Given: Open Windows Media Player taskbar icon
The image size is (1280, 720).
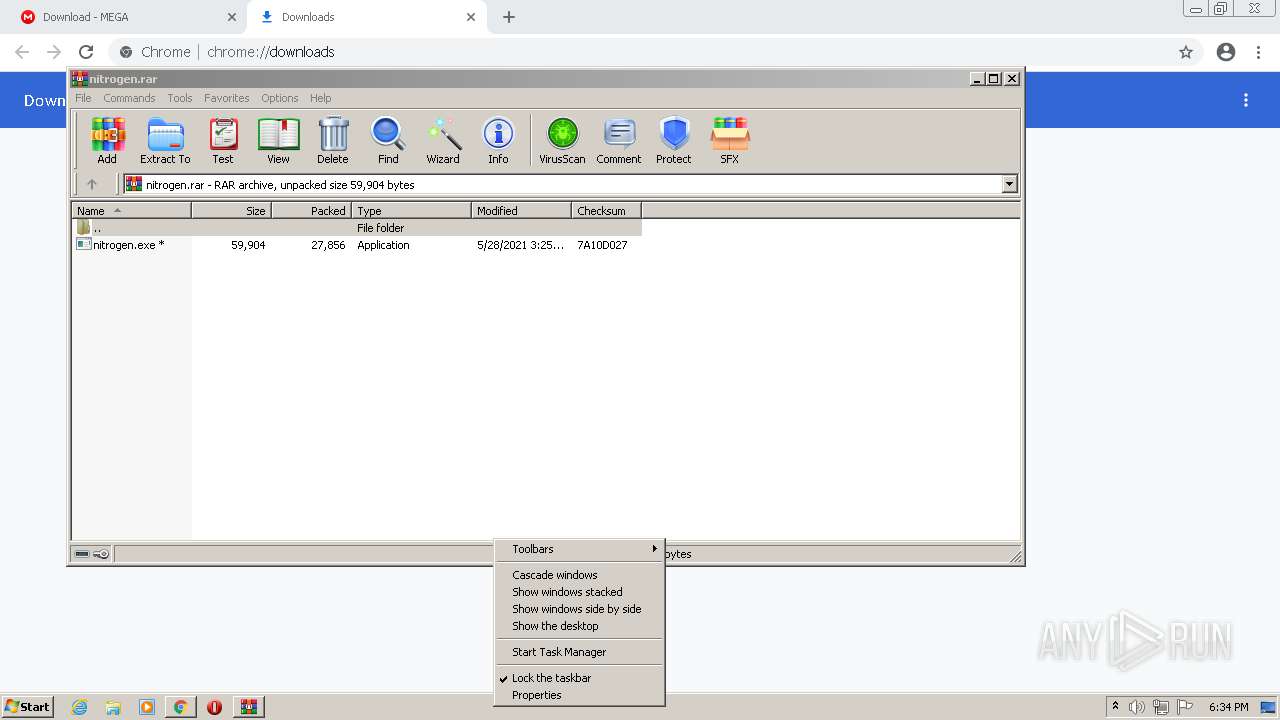Looking at the screenshot, I should tap(147, 707).
